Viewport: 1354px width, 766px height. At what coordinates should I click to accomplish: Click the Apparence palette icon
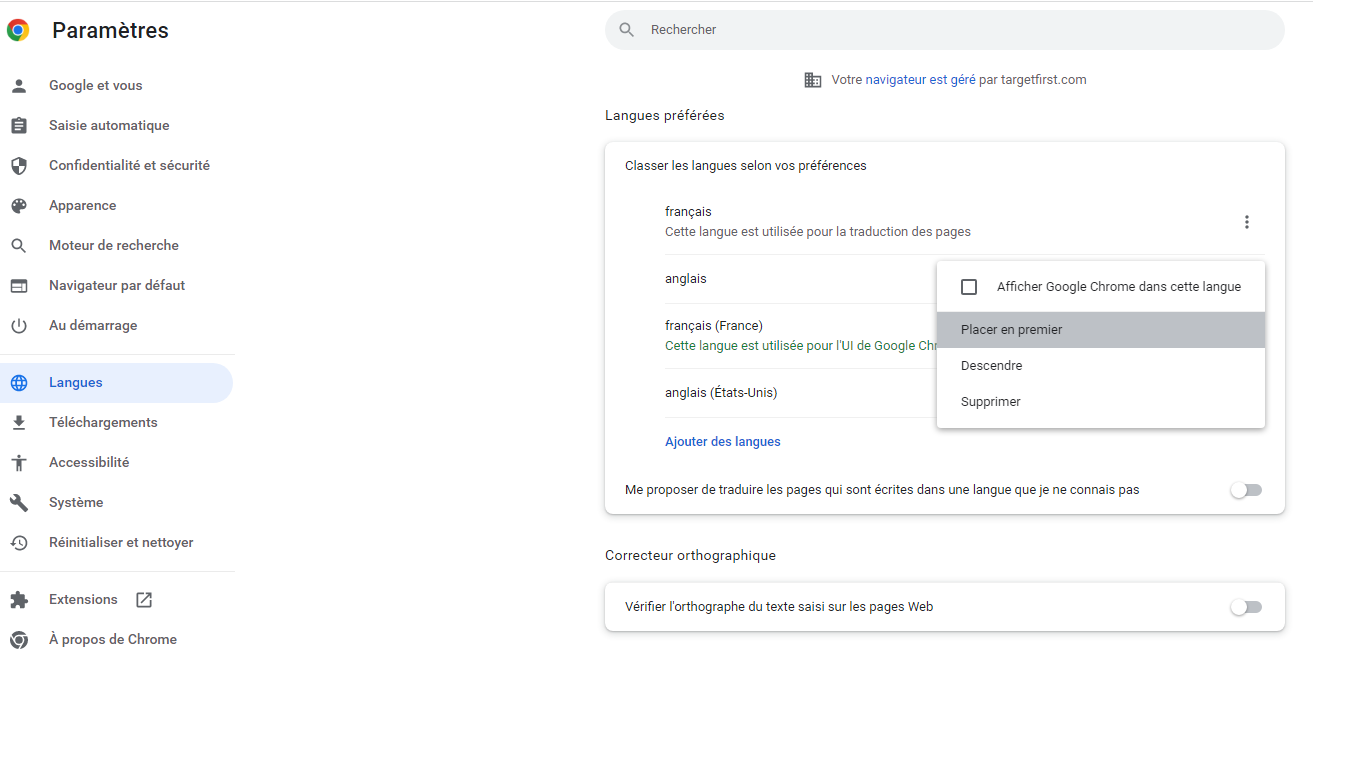coord(18,205)
